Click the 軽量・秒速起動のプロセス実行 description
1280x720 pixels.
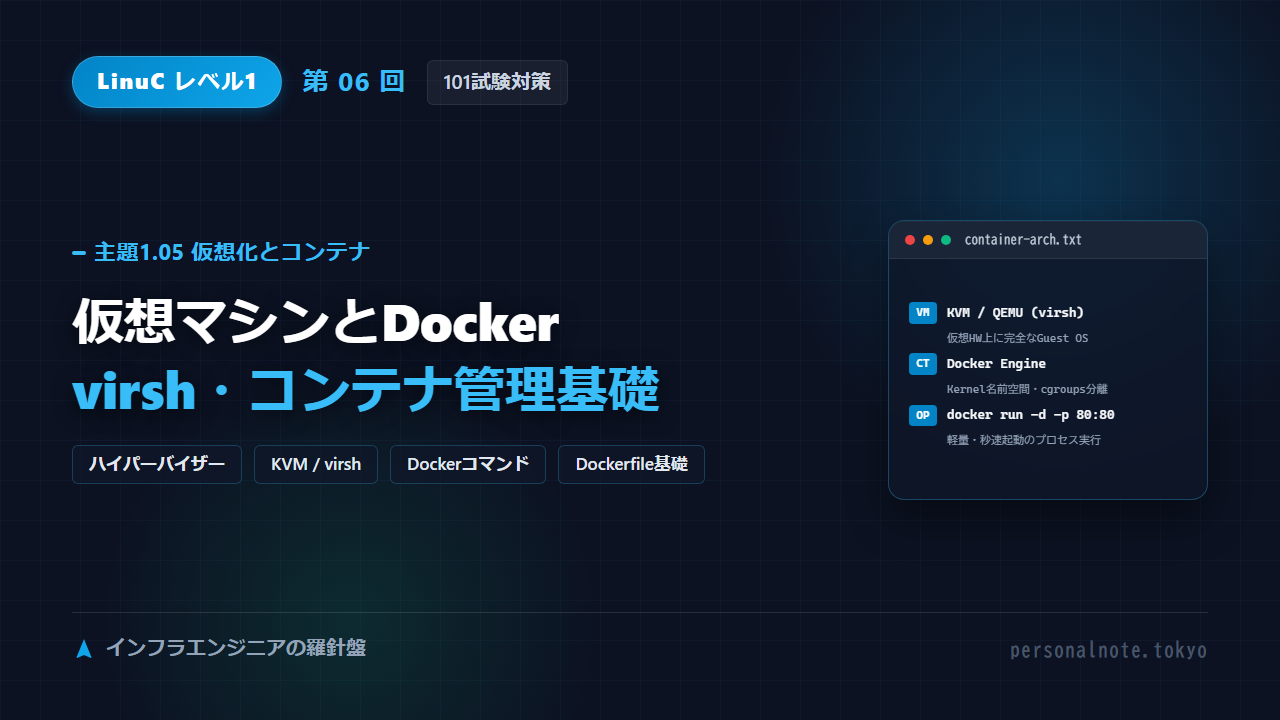point(1023,440)
